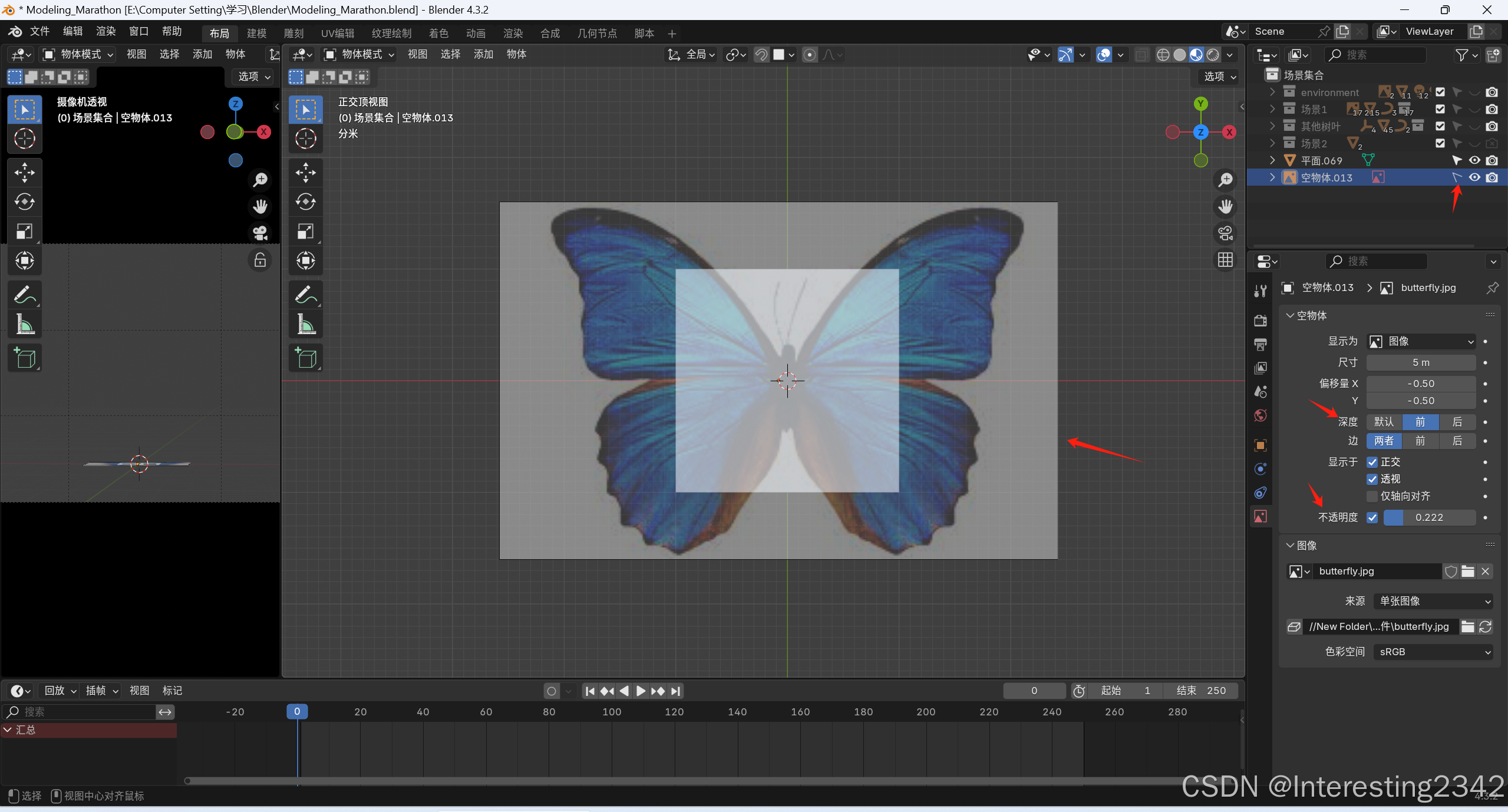Click the zoom magnifier in main viewport
This screenshot has width=1508, height=812.
pyautogui.click(x=1225, y=180)
